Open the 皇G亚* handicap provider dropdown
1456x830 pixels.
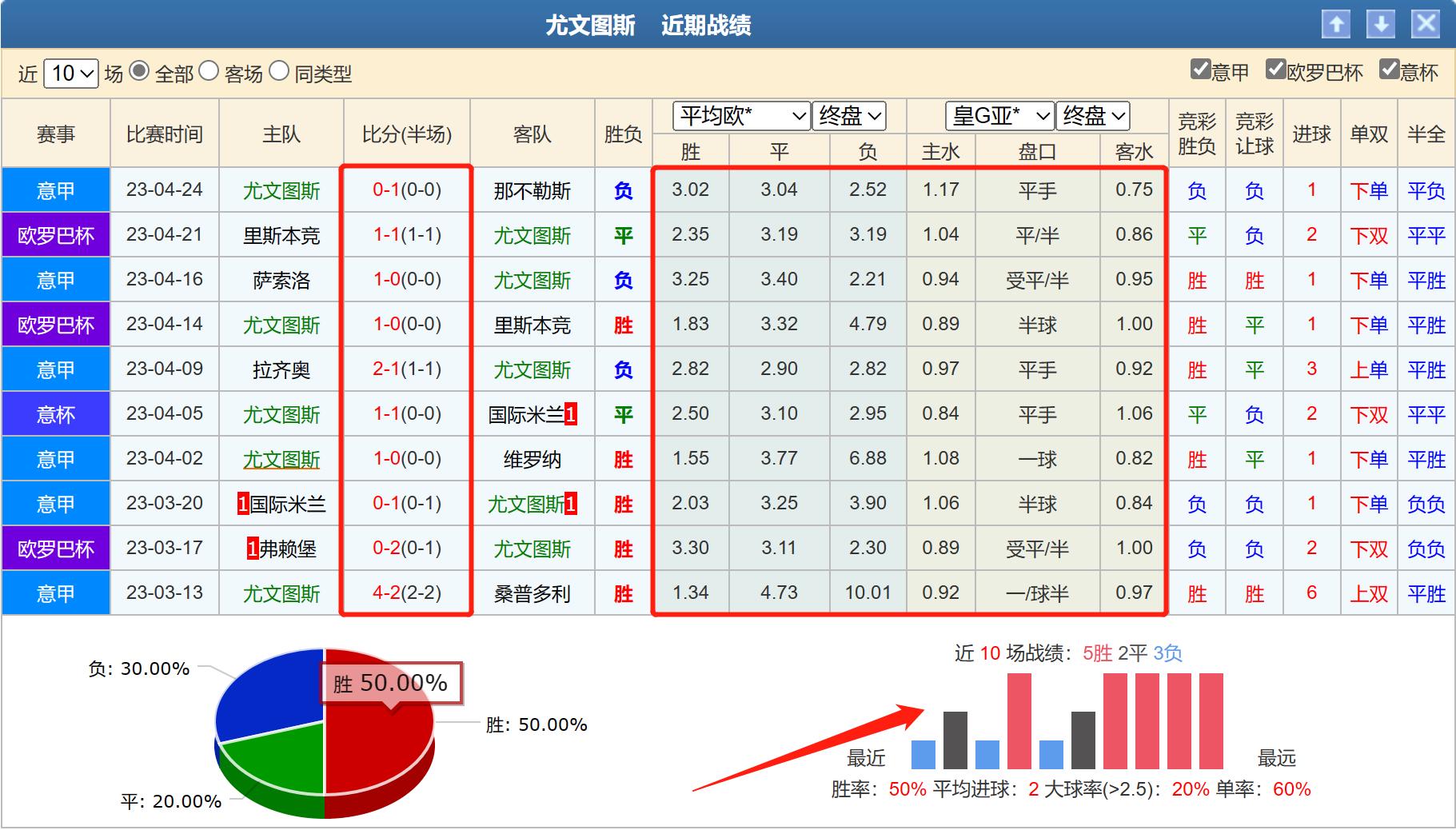[x=999, y=117]
